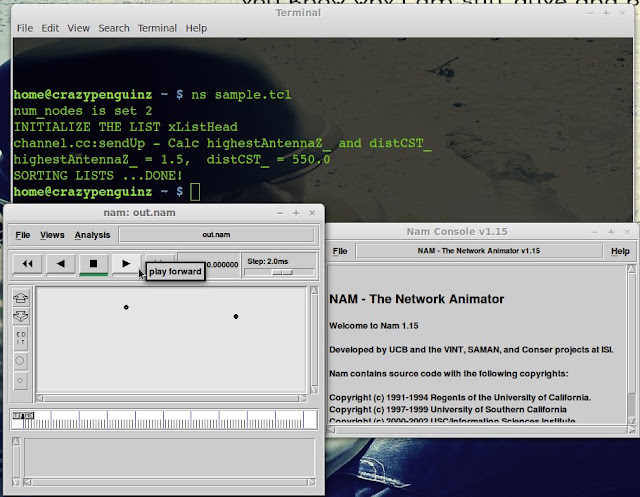Click the Nam Console v1.15 title bar
This screenshot has width=640, height=497.
pyautogui.click(x=457, y=231)
